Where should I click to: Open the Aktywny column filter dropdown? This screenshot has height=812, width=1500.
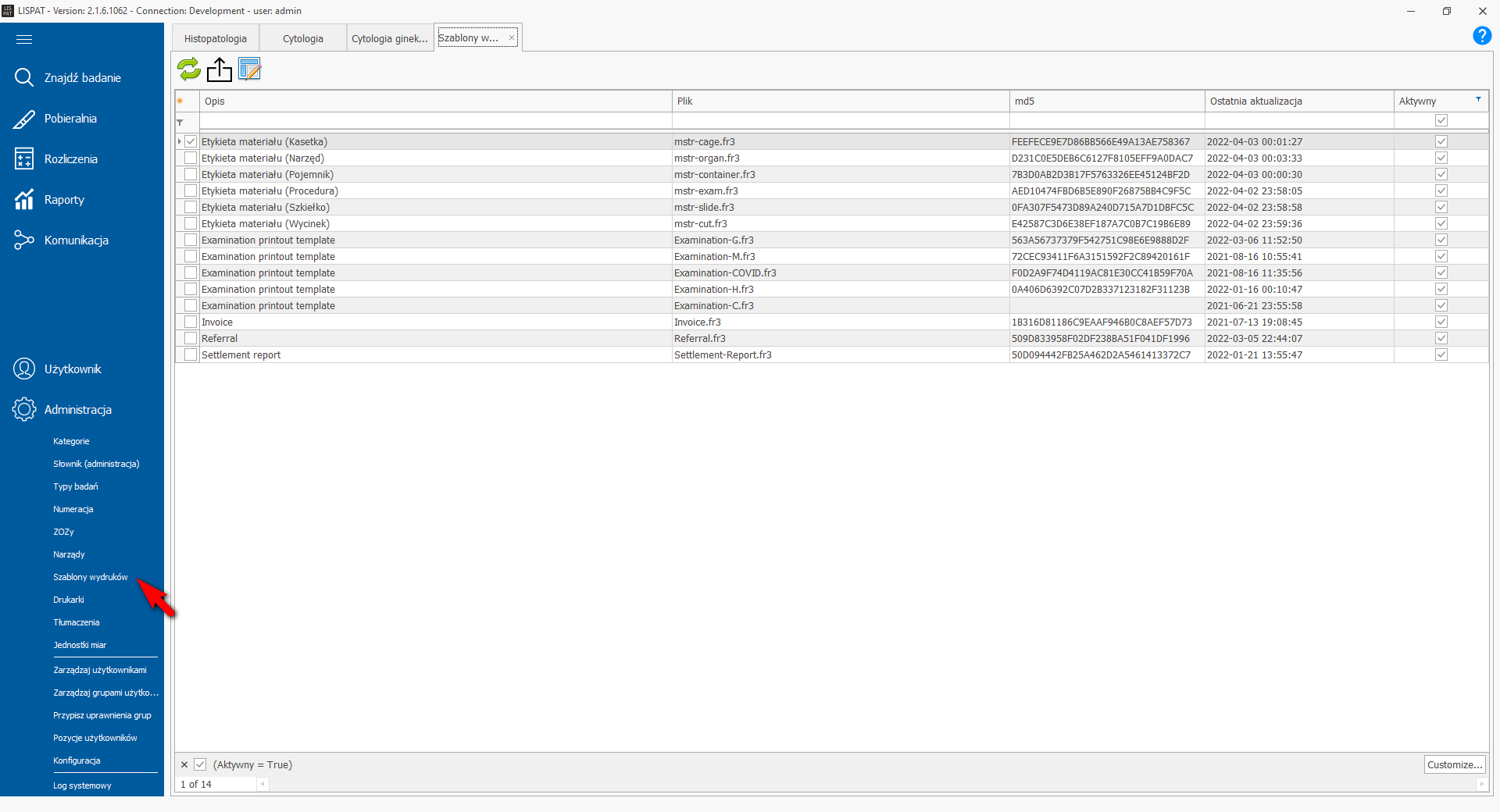[1478, 99]
